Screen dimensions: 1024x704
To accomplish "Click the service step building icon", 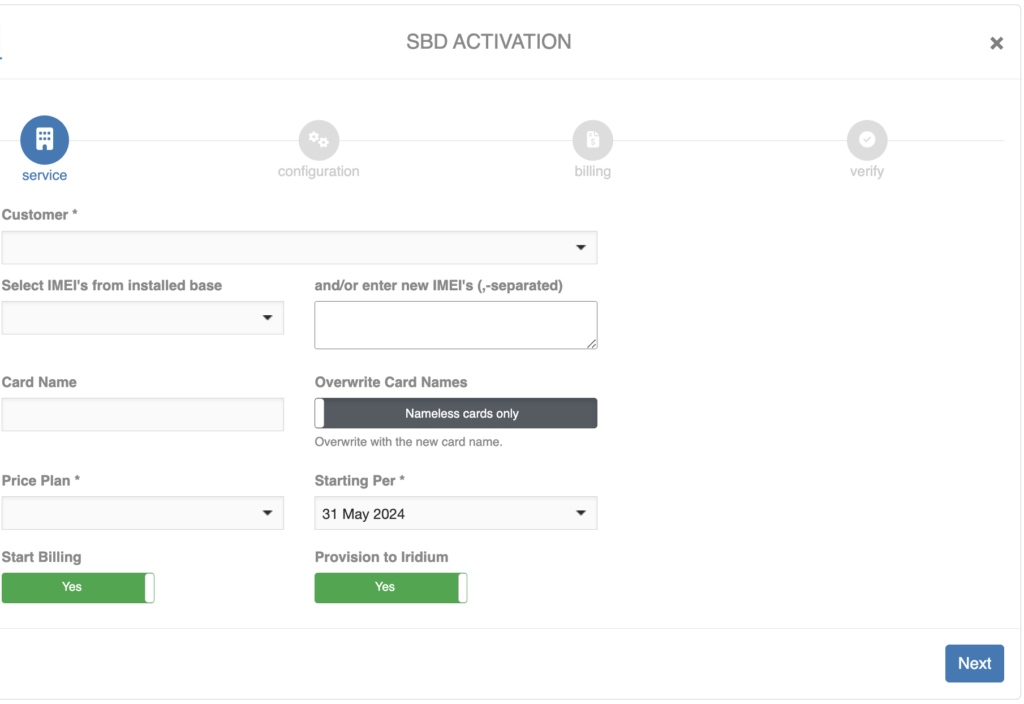I will click(x=45, y=140).
